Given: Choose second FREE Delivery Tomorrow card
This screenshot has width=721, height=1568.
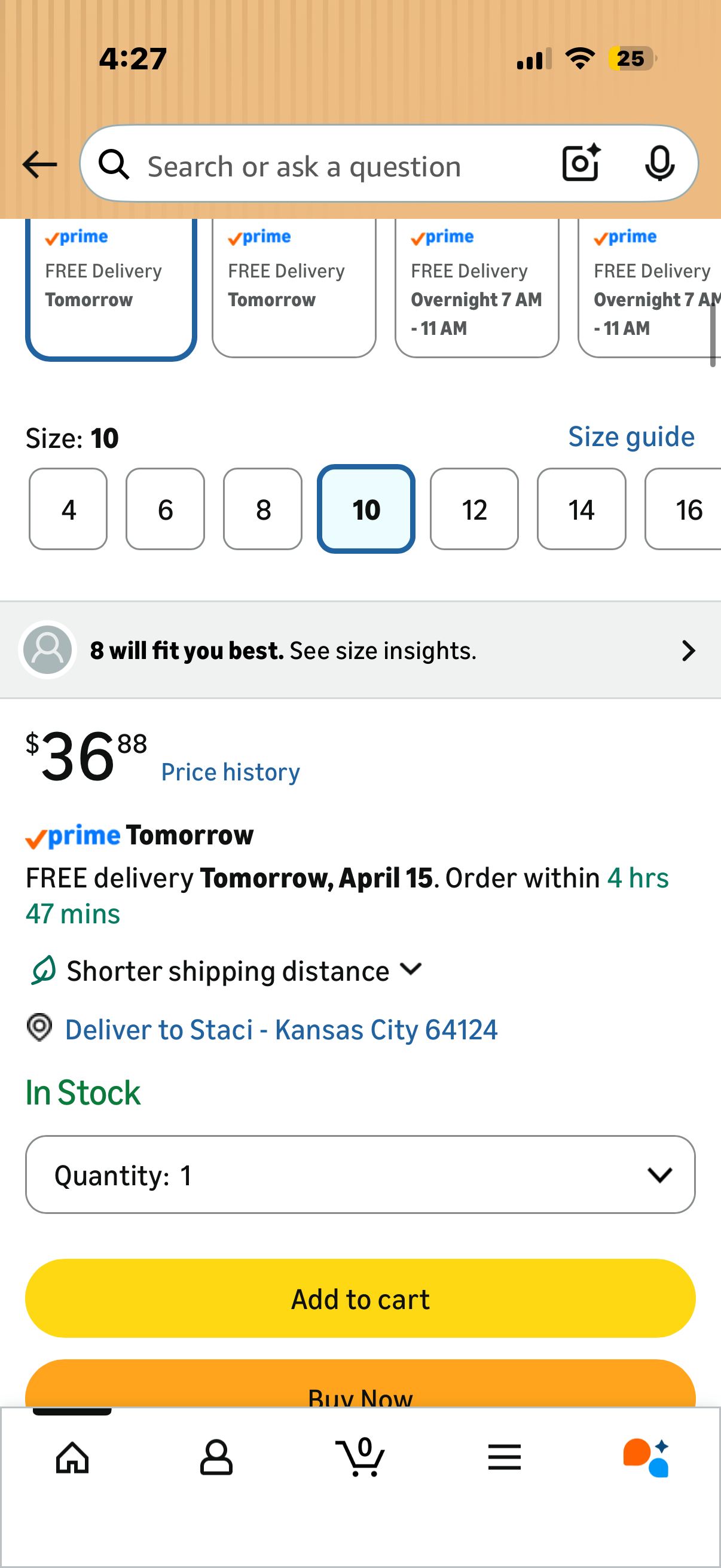Looking at the screenshot, I should [294, 287].
